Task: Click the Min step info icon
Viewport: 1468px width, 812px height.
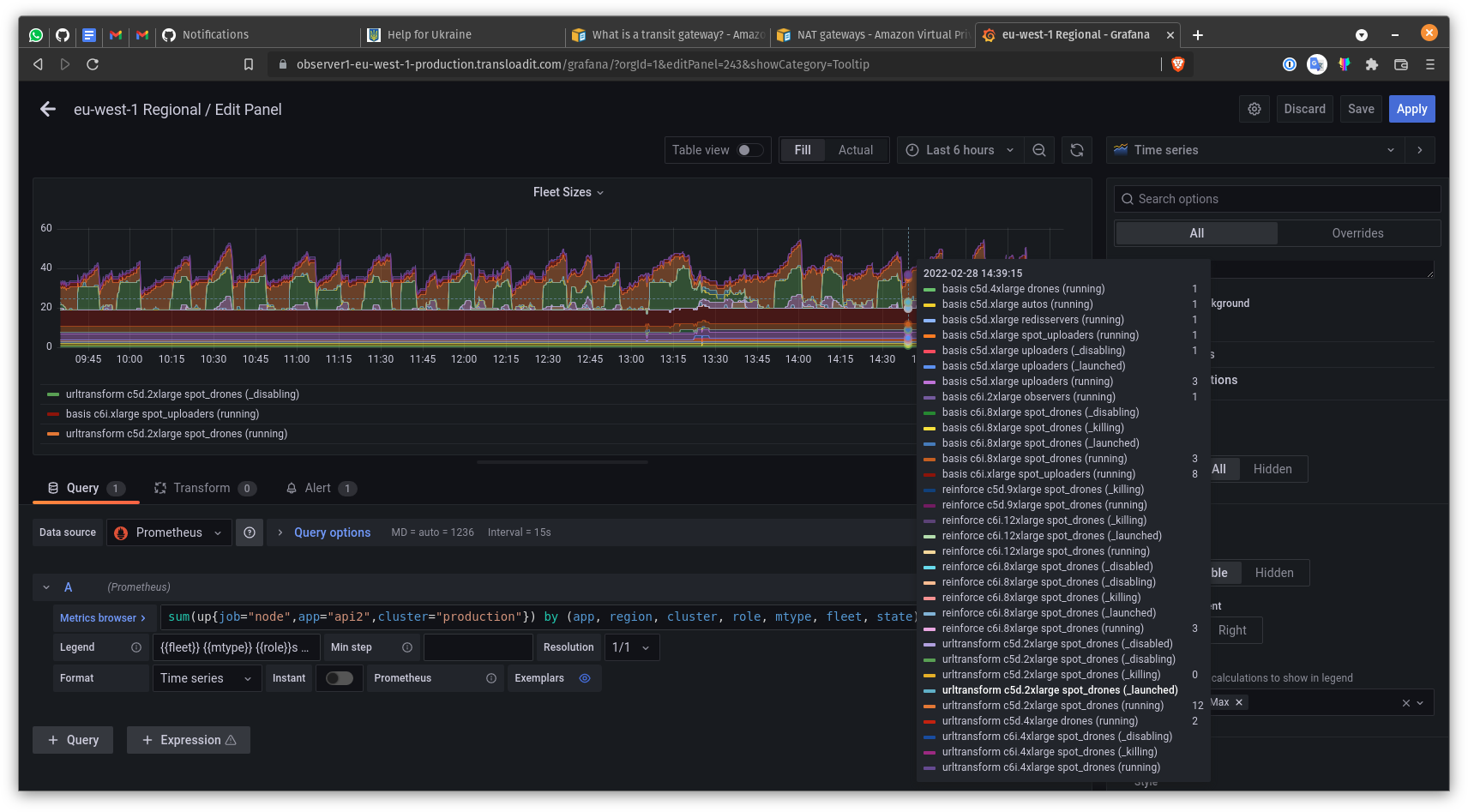Action: 407,647
